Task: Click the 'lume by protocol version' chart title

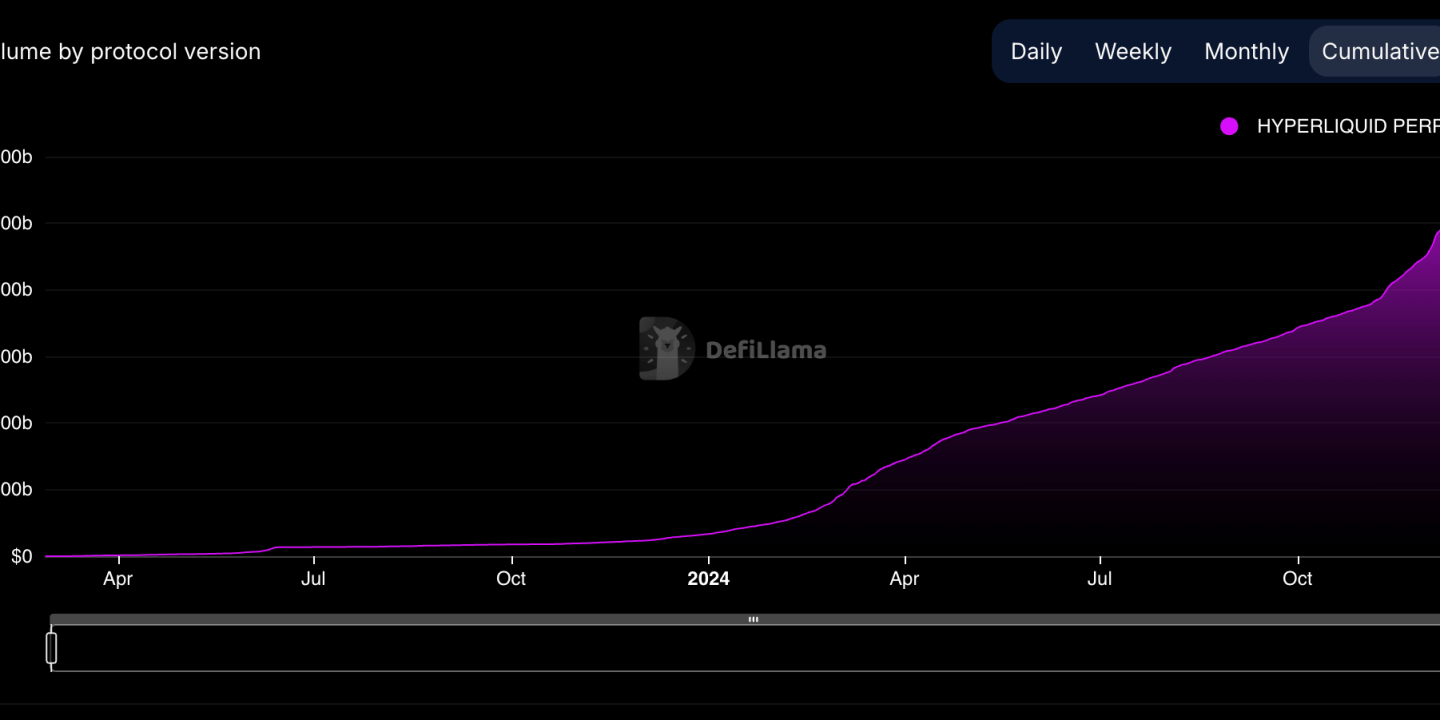Action: pos(130,52)
